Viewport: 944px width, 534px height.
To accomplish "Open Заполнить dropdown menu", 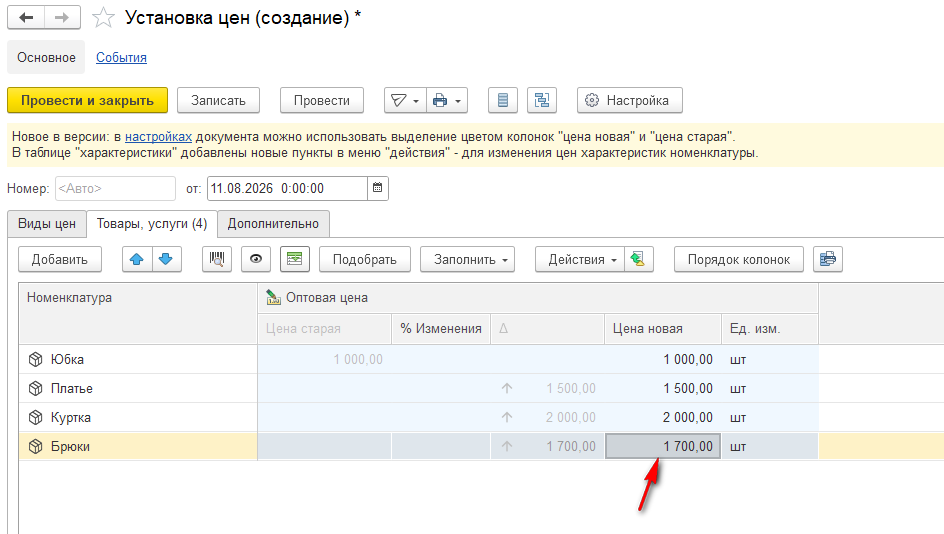I will tap(467, 259).
